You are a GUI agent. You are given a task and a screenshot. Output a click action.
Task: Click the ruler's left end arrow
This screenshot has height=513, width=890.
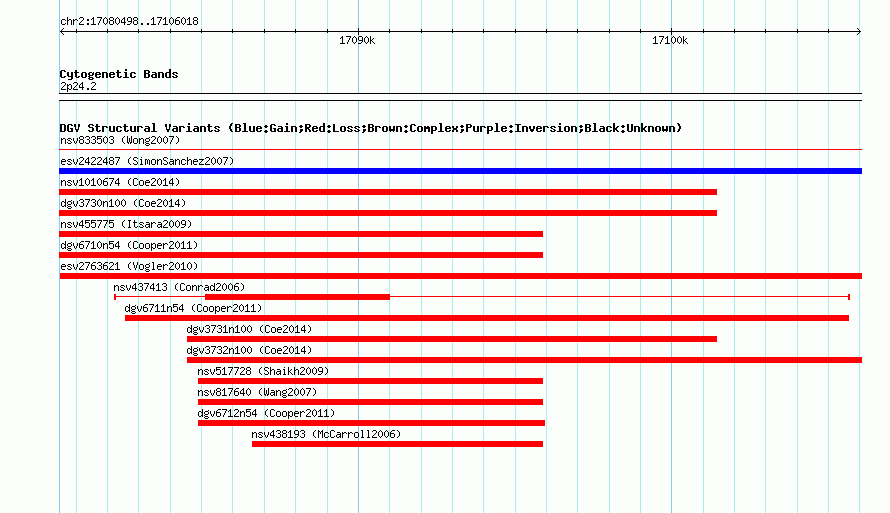click(x=62, y=31)
